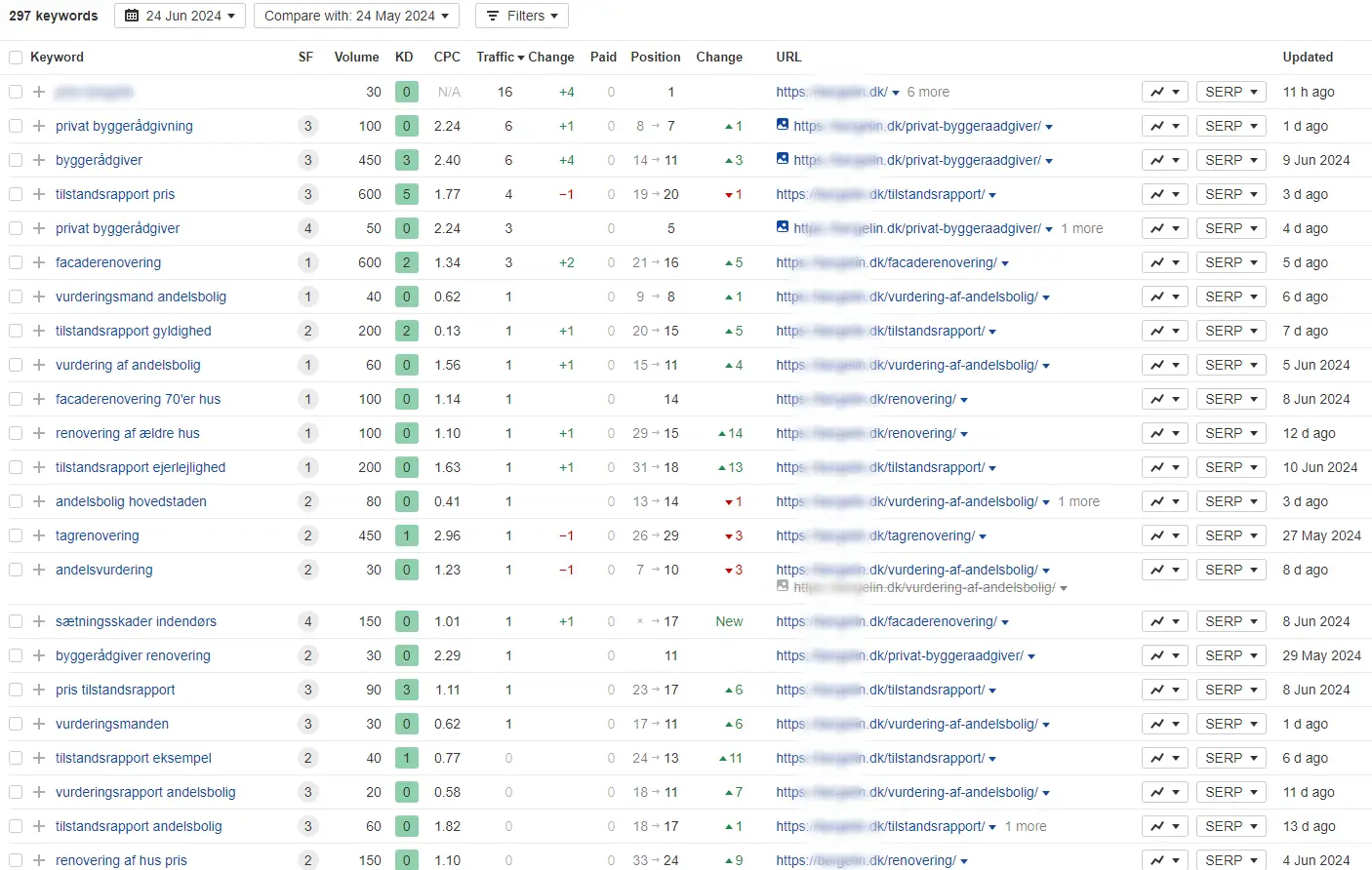Click plus icon beside tagrenovering
This screenshot has width=1372, height=870.
coord(39,535)
